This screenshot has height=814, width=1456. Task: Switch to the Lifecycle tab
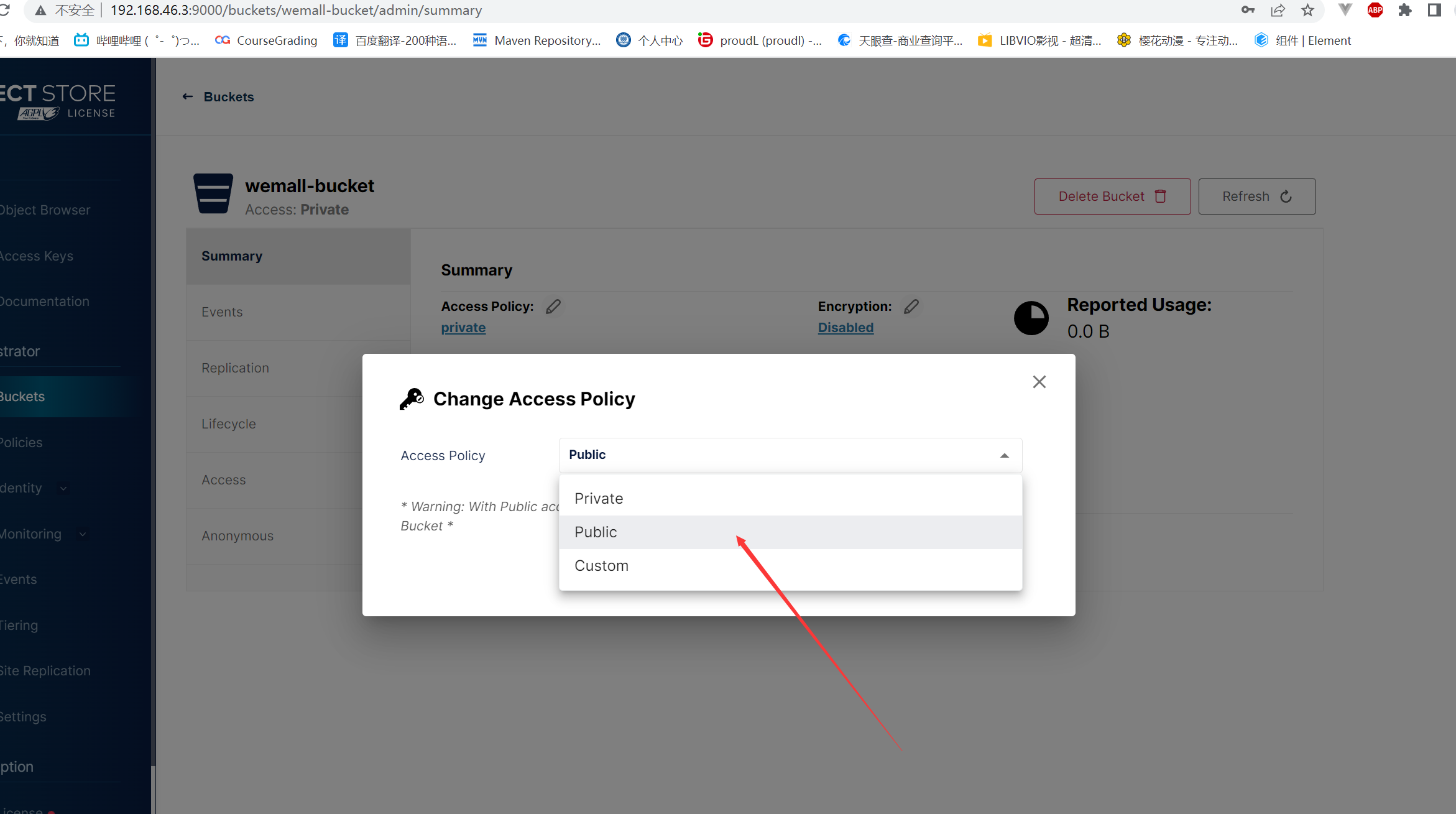point(228,424)
